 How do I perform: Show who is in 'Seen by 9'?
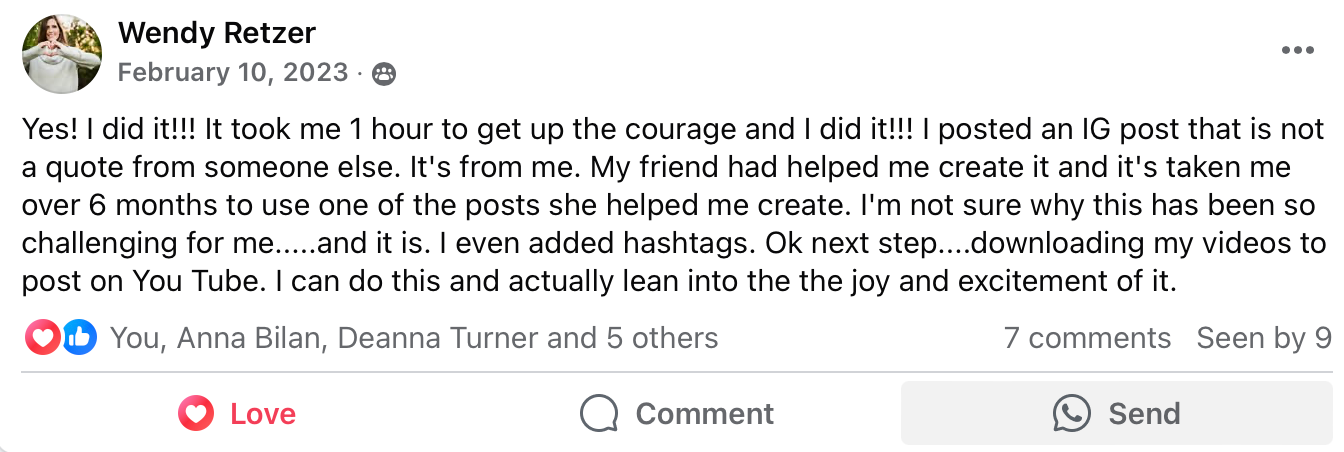(x=1264, y=338)
